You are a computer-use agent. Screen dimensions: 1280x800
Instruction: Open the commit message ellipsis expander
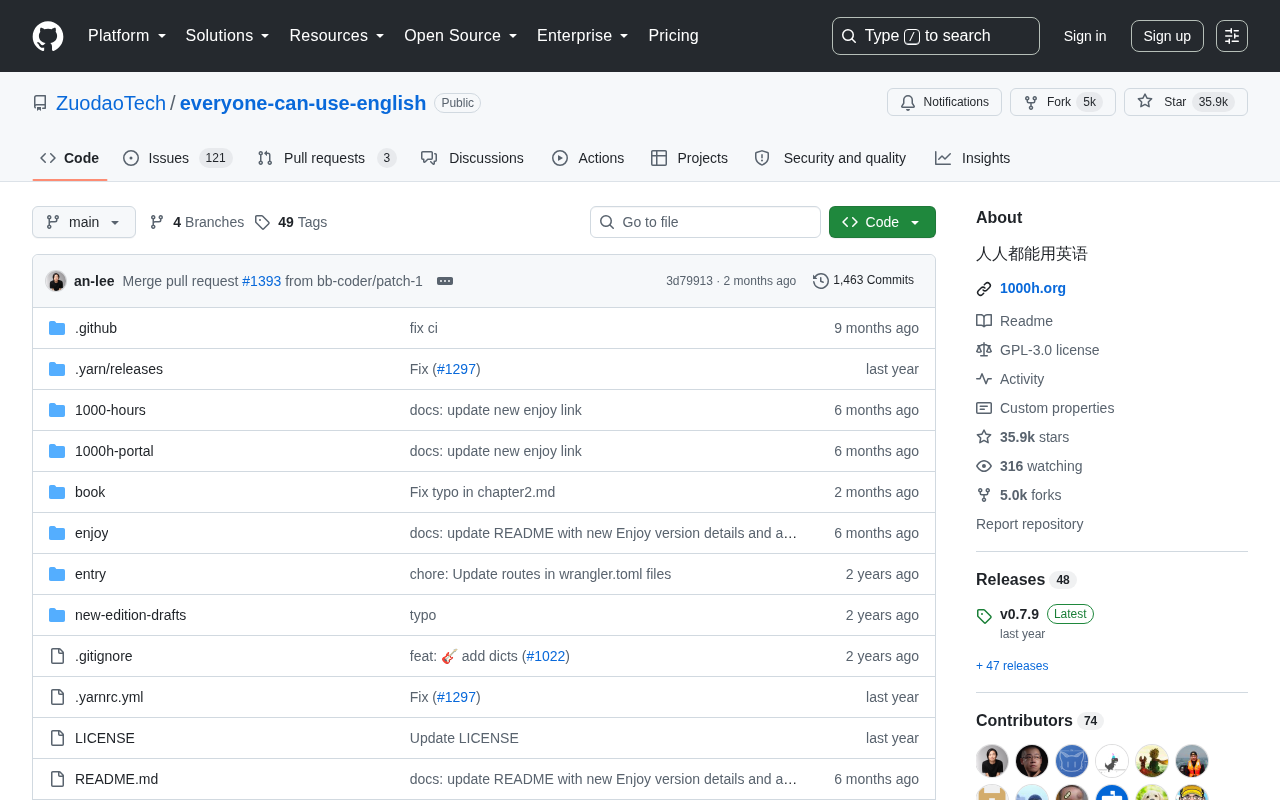[x=445, y=281]
